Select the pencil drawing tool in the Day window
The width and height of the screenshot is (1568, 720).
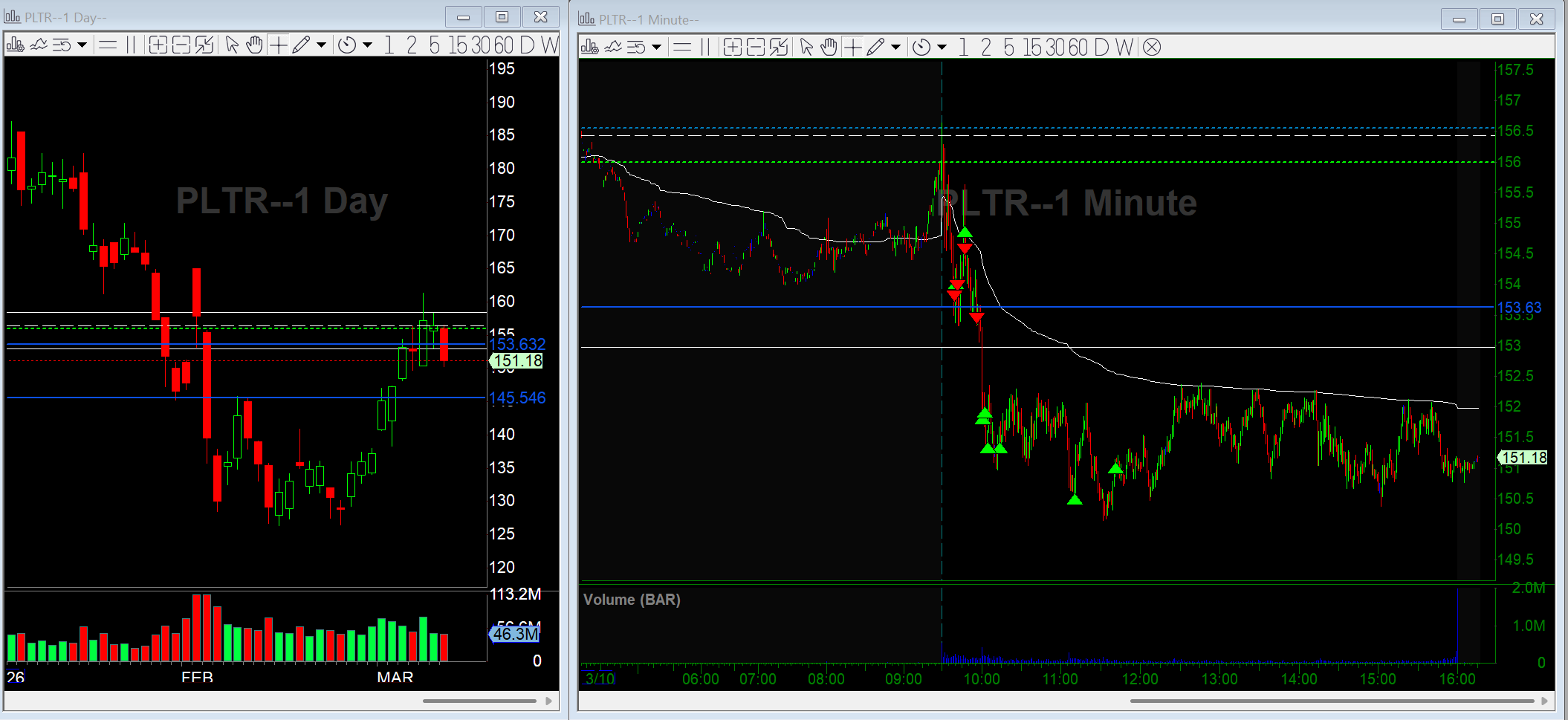click(x=301, y=45)
